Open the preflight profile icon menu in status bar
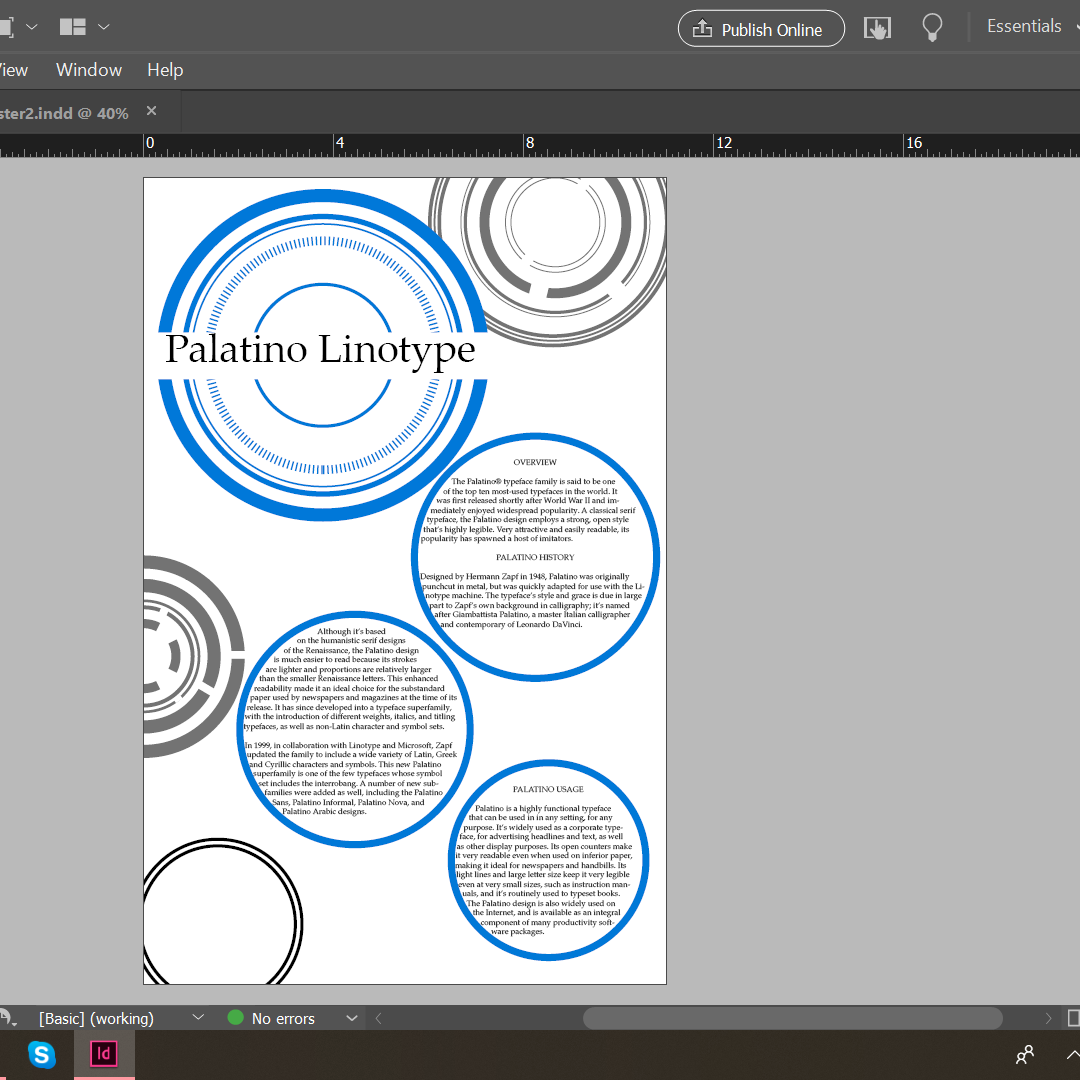This screenshot has width=1080, height=1080. 8,1018
